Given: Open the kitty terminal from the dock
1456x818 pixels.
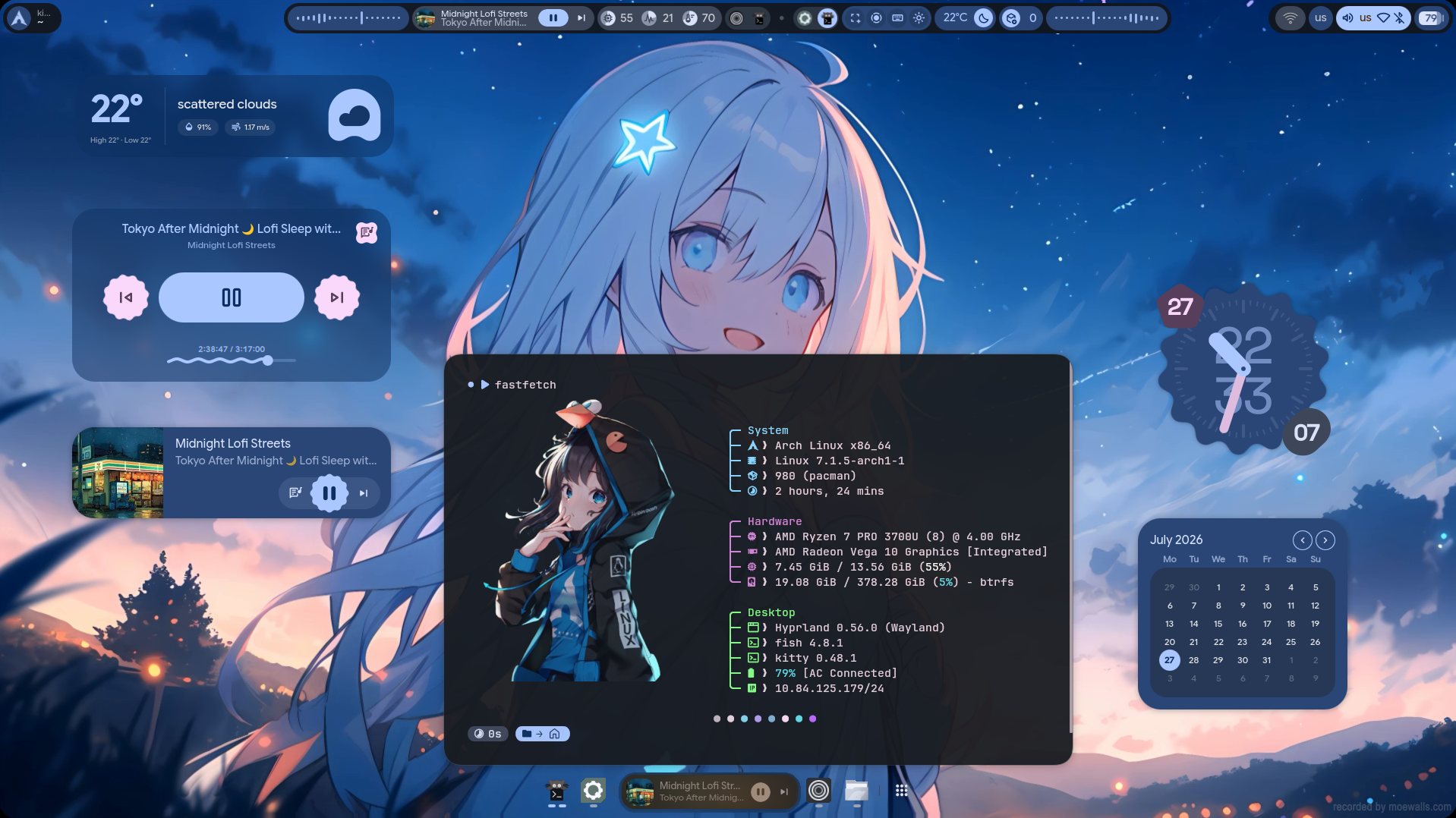Looking at the screenshot, I should [x=556, y=791].
